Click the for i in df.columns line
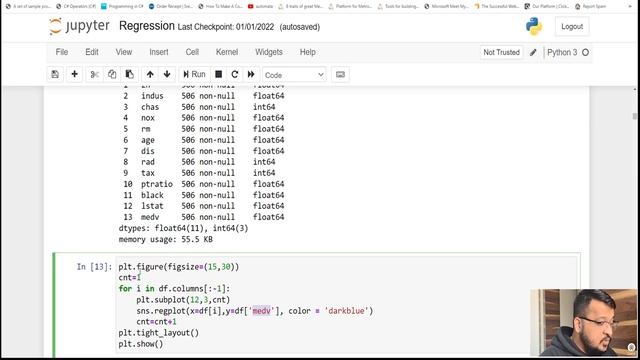The width and height of the screenshot is (640, 360). (x=174, y=289)
